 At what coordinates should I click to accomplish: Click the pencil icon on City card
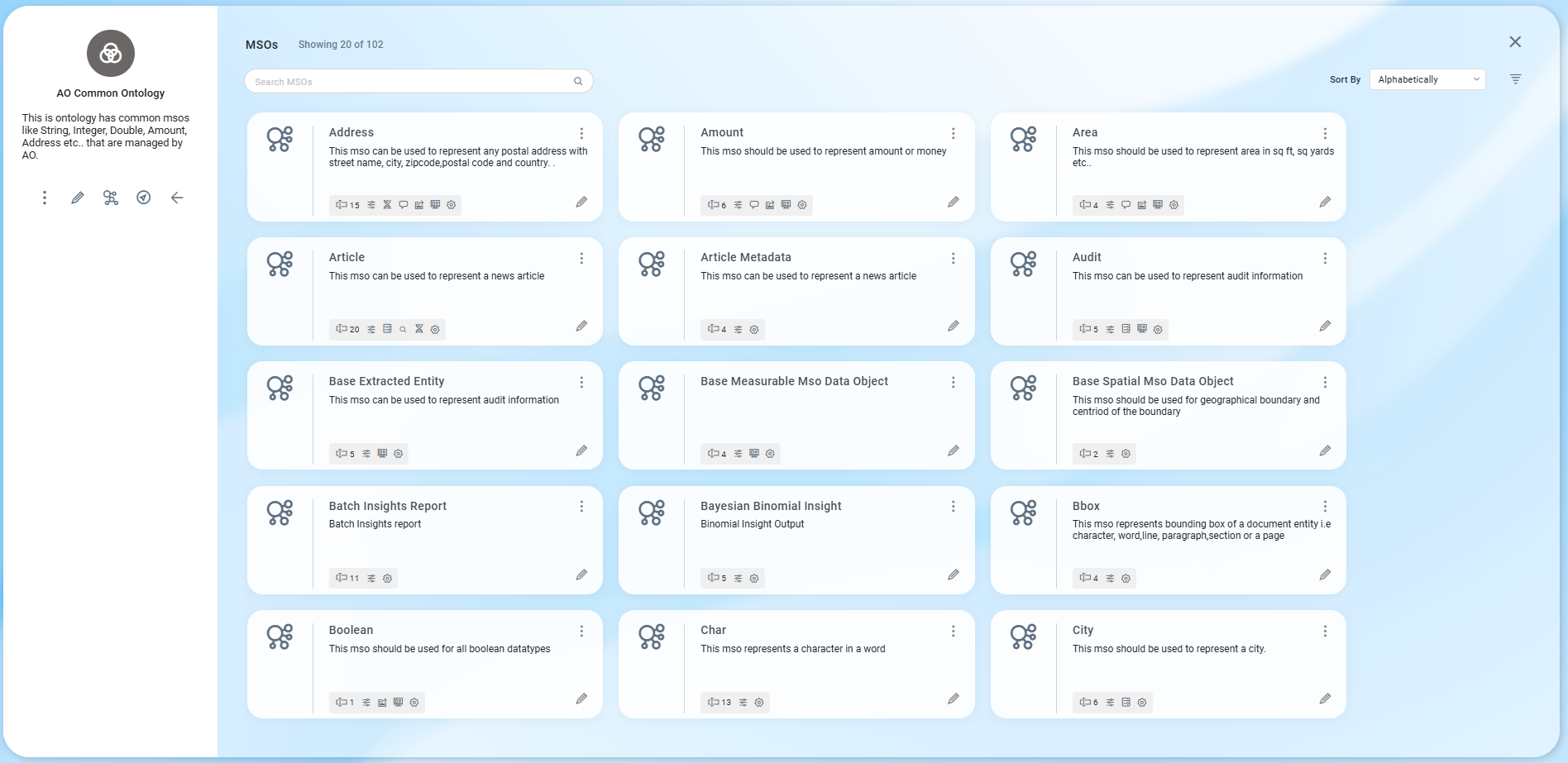click(x=1325, y=699)
